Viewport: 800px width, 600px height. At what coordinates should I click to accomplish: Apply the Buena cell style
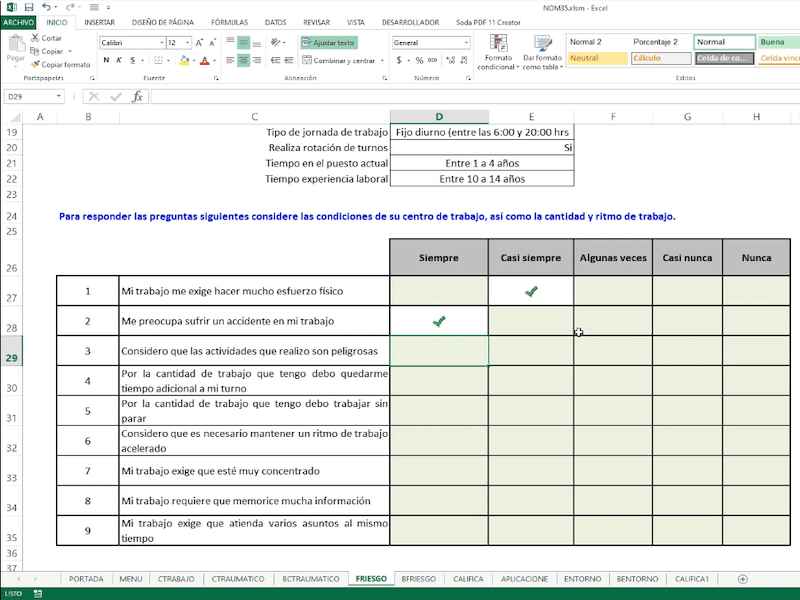[779, 42]
